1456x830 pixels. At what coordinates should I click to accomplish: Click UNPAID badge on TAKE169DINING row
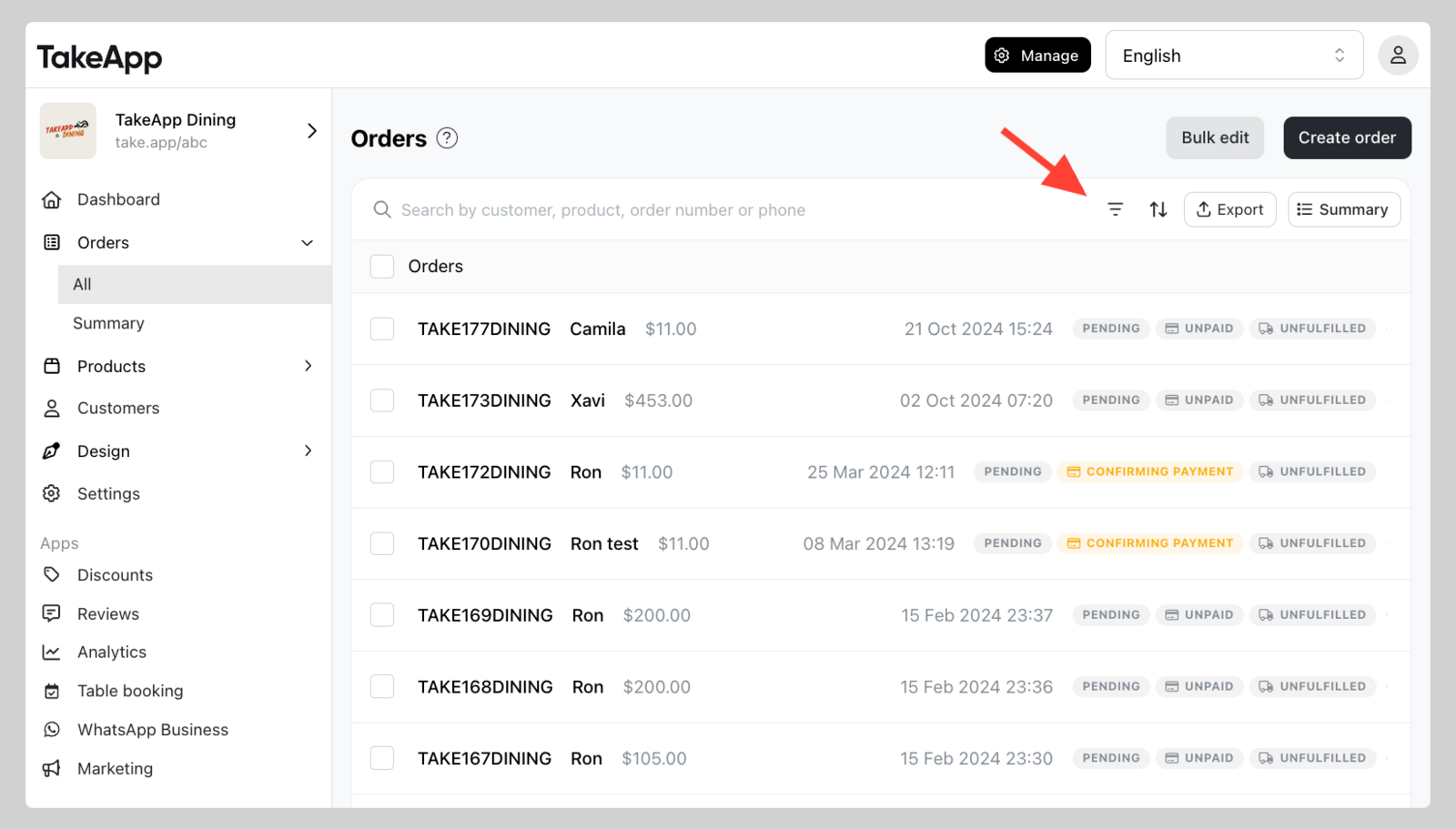(x=1199, y=615)
